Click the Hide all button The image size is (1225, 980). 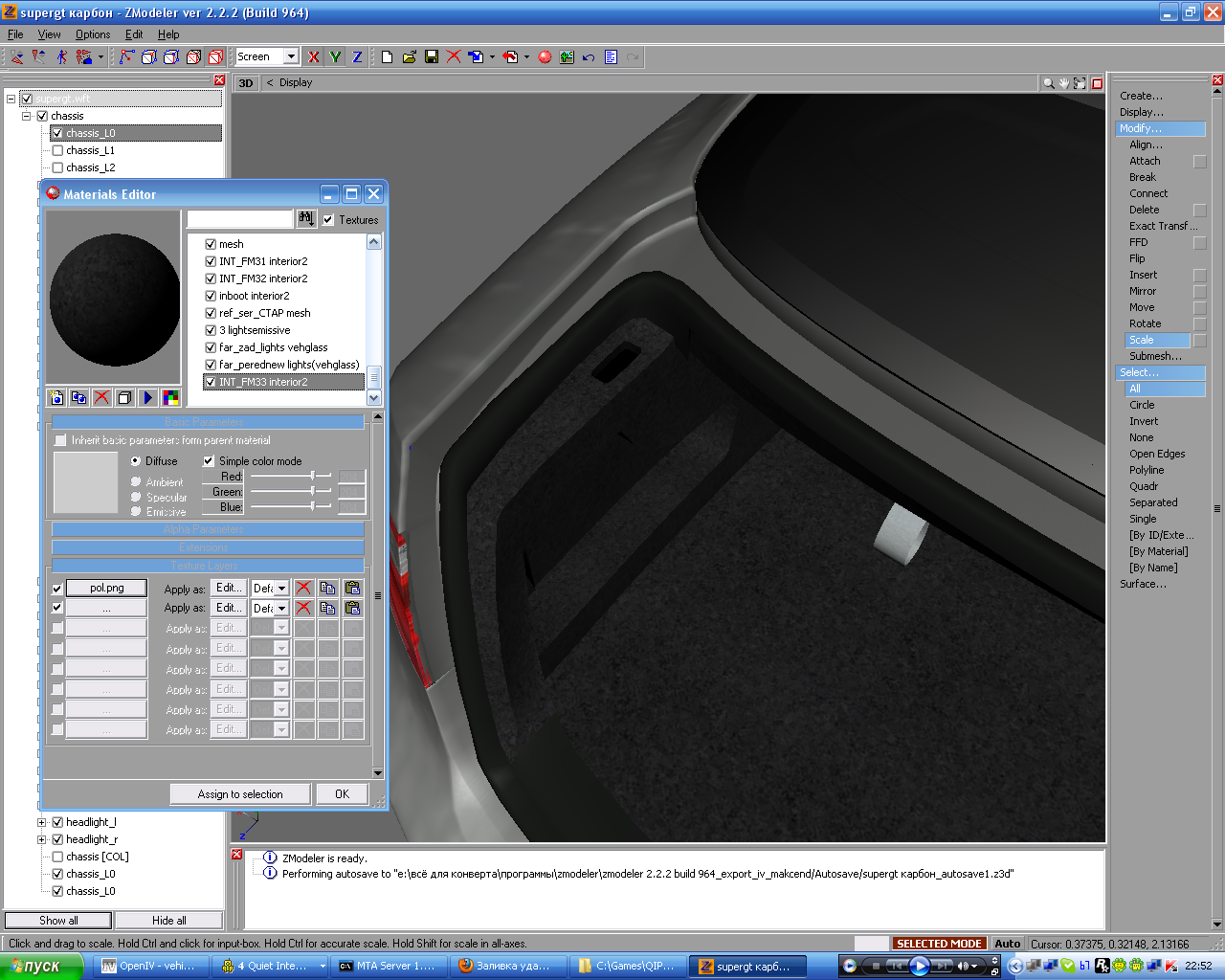pyautogui.click(x=168, y=921)
